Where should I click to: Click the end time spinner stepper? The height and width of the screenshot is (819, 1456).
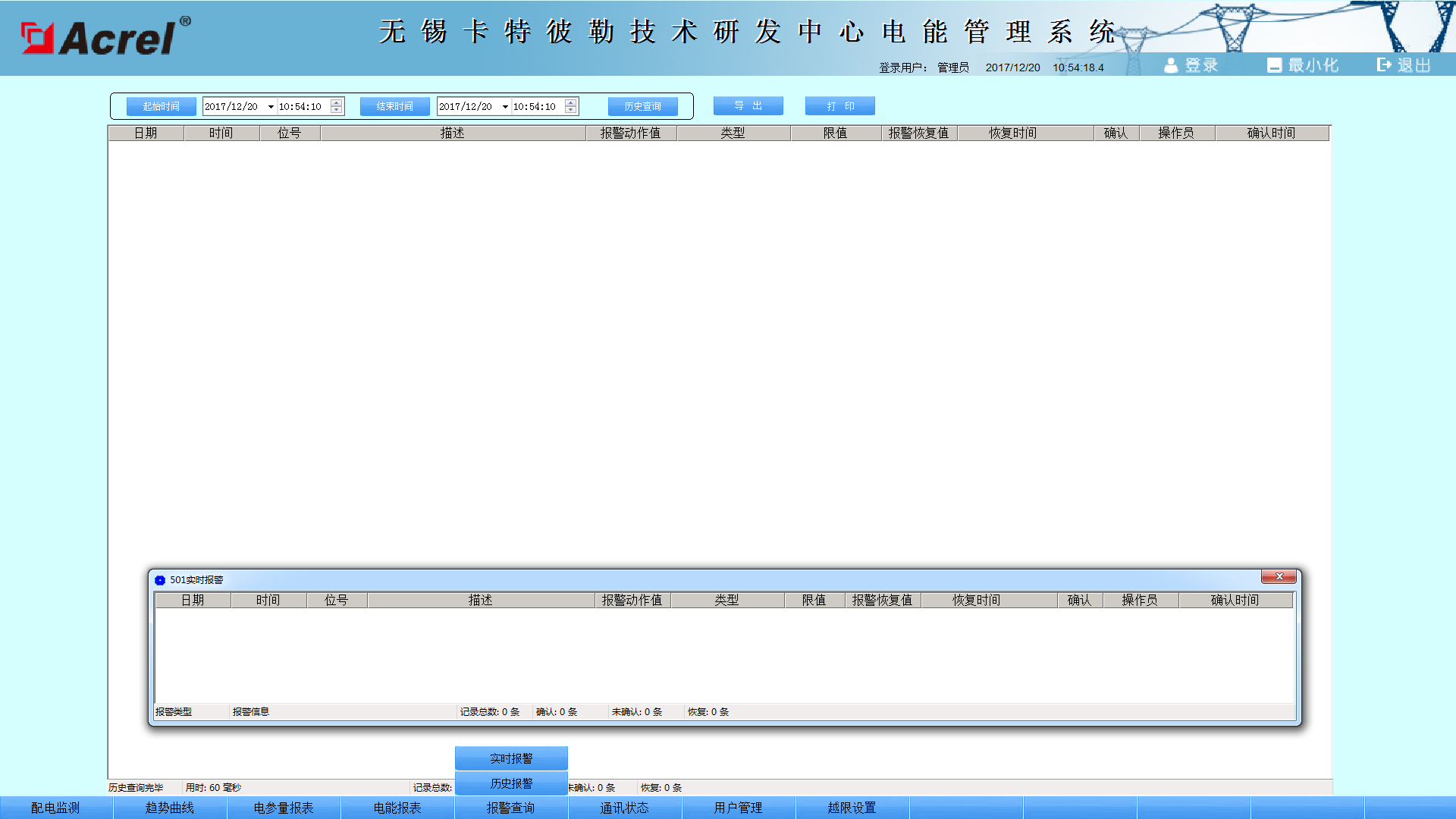tap(571, 107)
